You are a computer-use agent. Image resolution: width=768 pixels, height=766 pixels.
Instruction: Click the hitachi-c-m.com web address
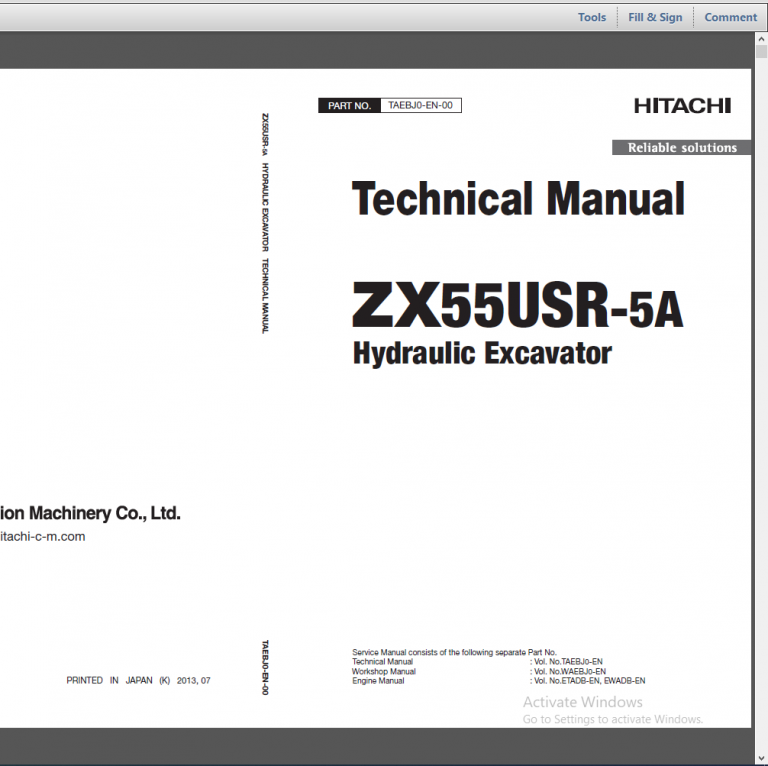tap(42, 537)
